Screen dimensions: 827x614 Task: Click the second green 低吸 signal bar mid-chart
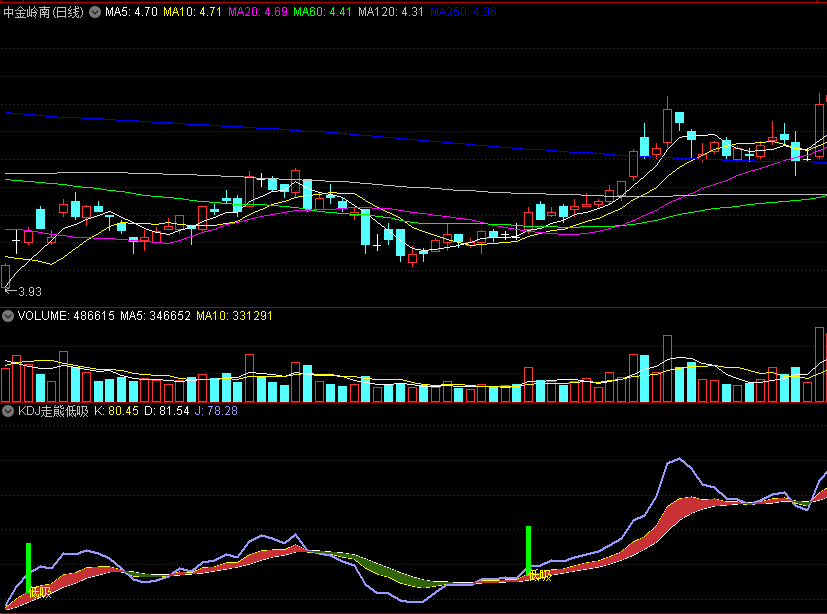(x=528, y=550)
